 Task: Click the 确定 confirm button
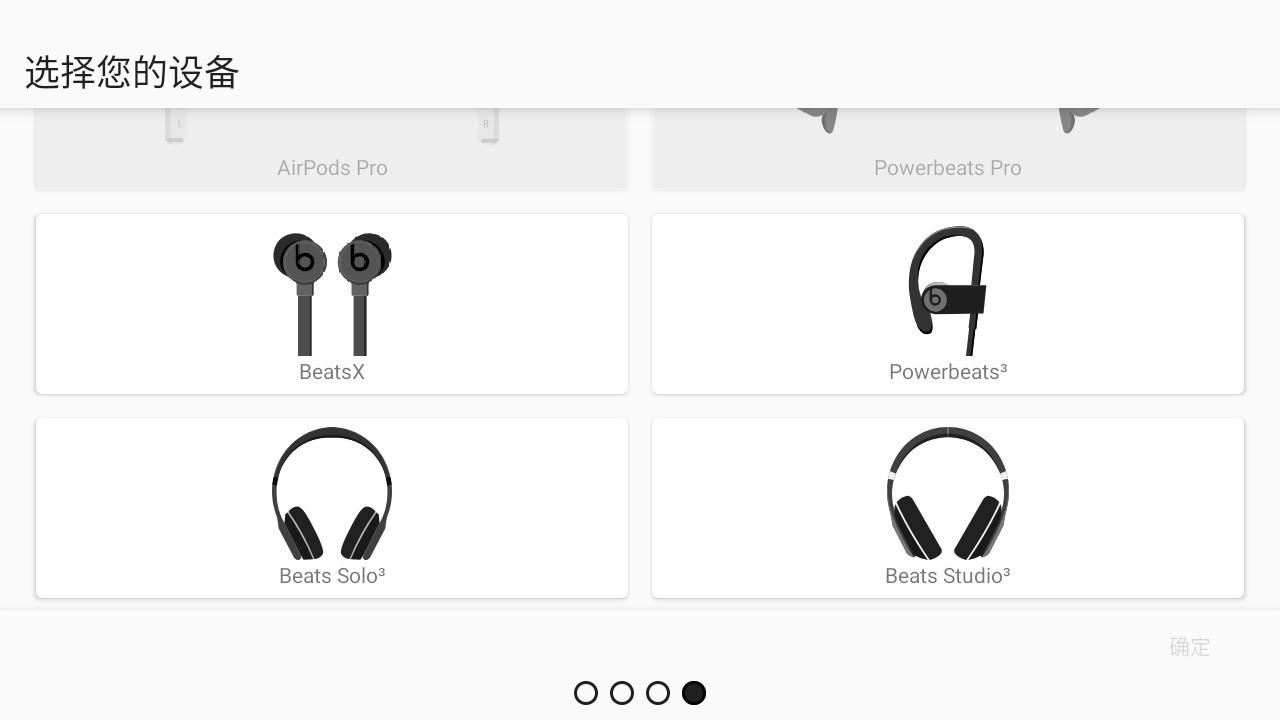(1190, 647)
